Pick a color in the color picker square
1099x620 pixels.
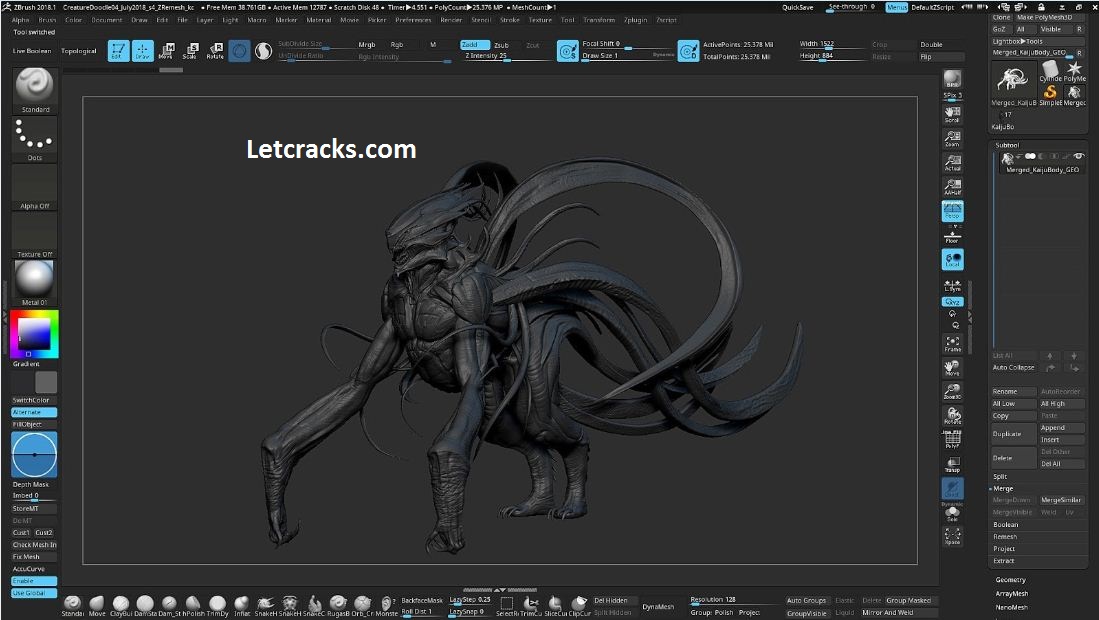point(34,333)
